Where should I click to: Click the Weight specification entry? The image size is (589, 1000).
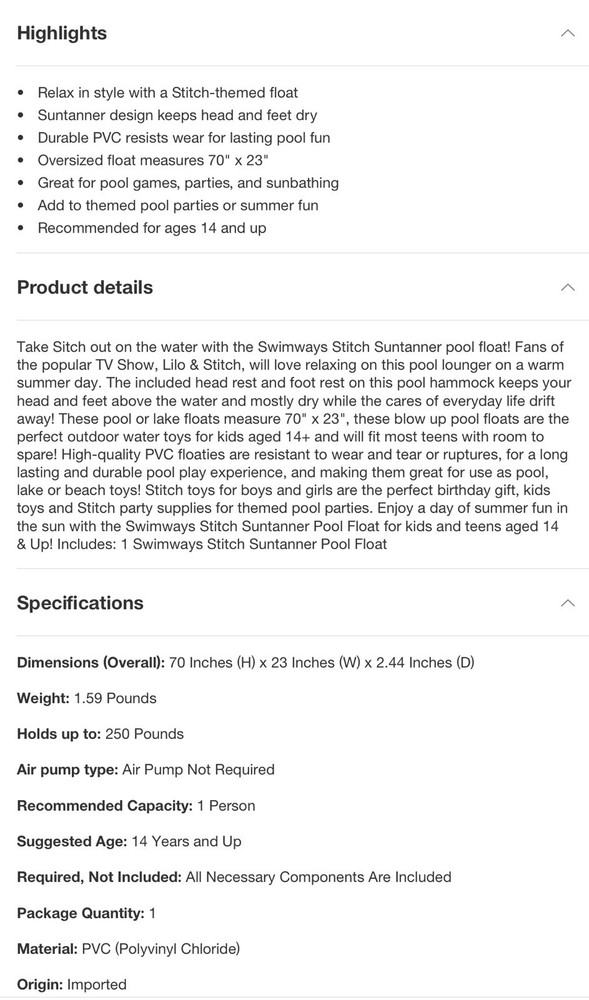pos(86,698)
